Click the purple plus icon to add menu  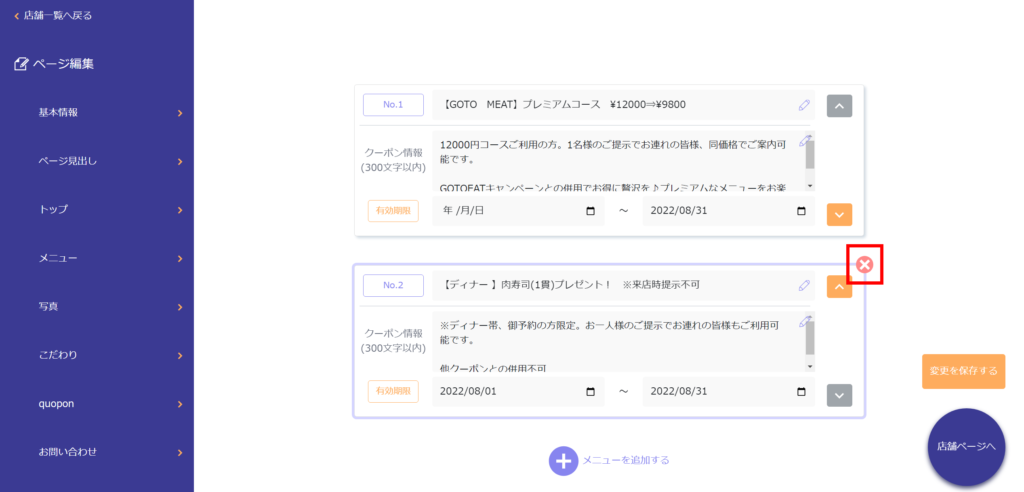(563, 460)
